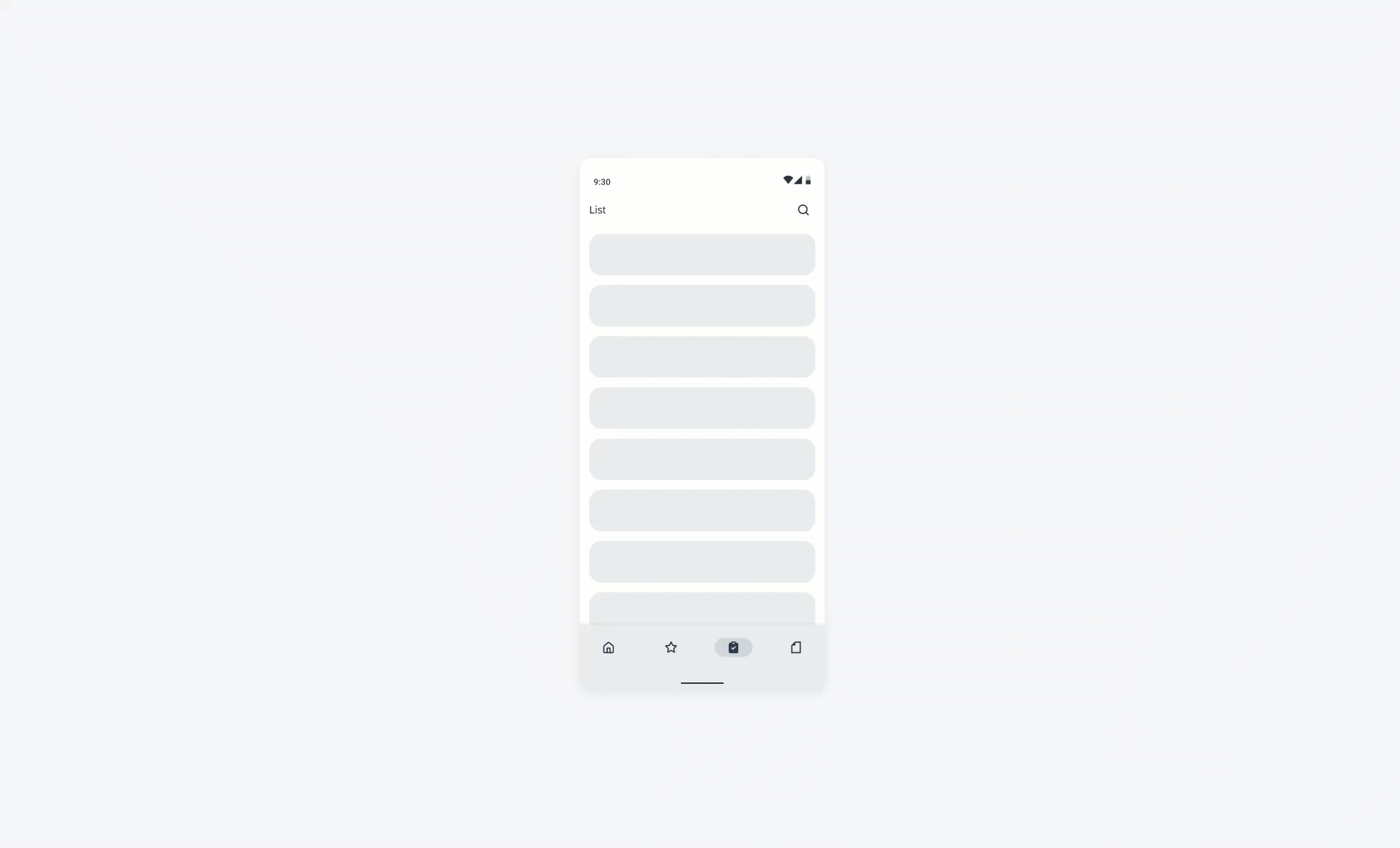The image size is (1400, 848).
Task: Tap the search icon in the header
Action: click(803, 210)
